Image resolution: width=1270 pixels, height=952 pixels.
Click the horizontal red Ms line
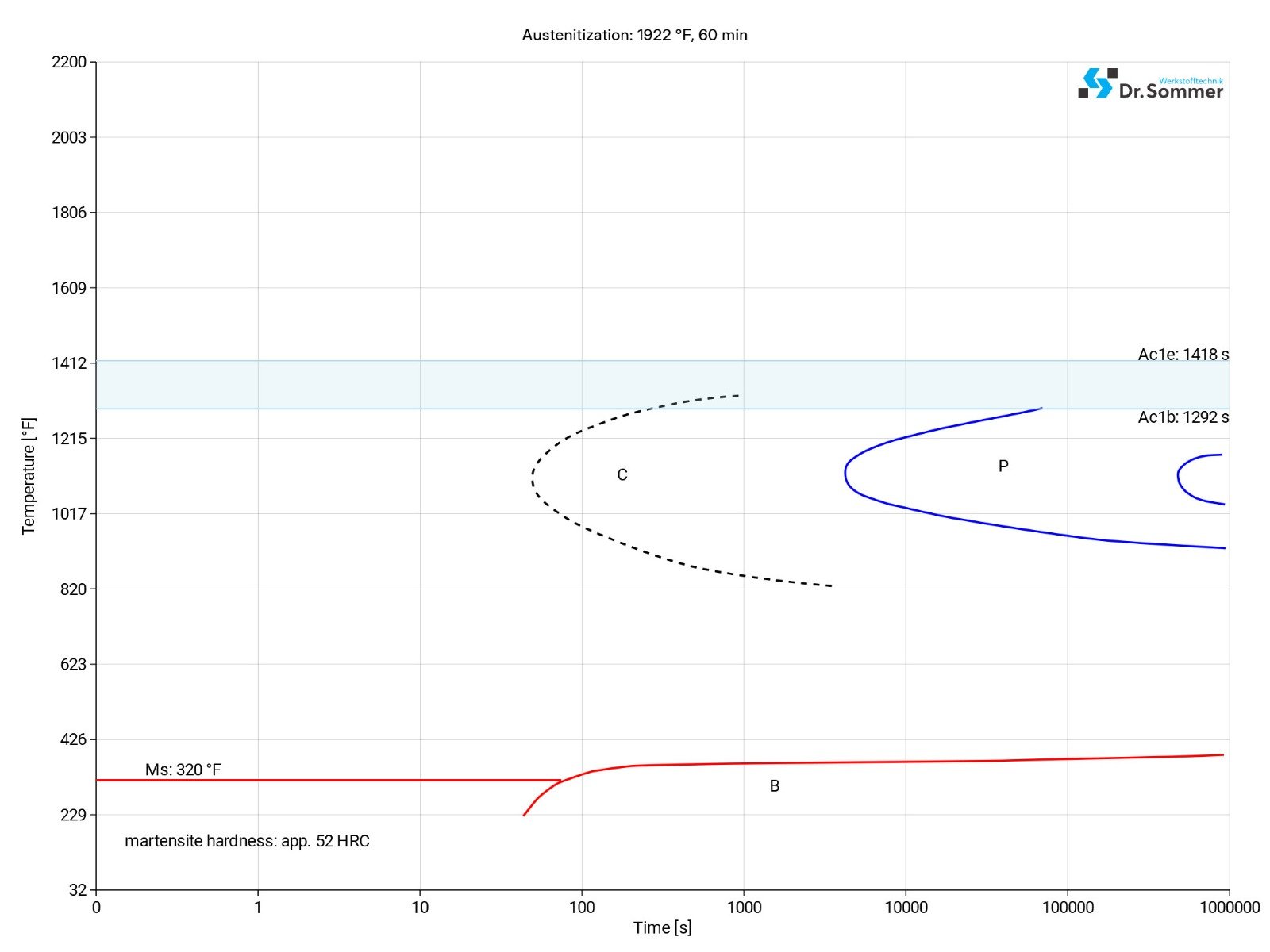click(317, 781)
